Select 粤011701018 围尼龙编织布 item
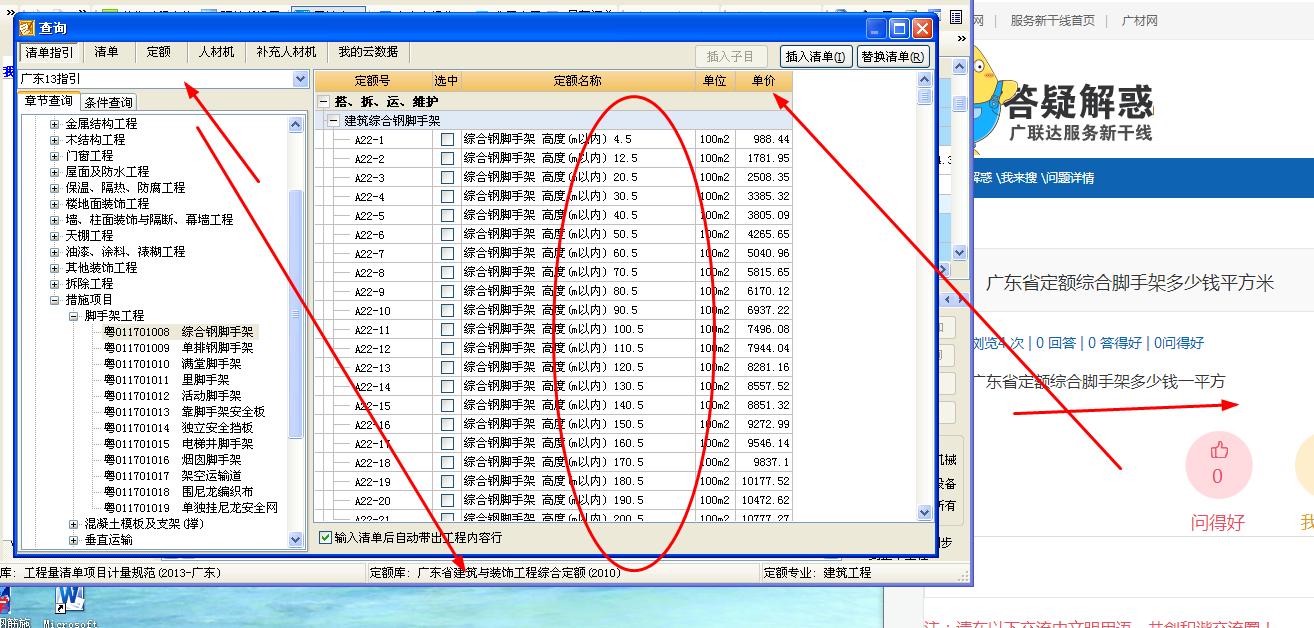Screen dimensions: 1314x628 (x=179, y=492)
